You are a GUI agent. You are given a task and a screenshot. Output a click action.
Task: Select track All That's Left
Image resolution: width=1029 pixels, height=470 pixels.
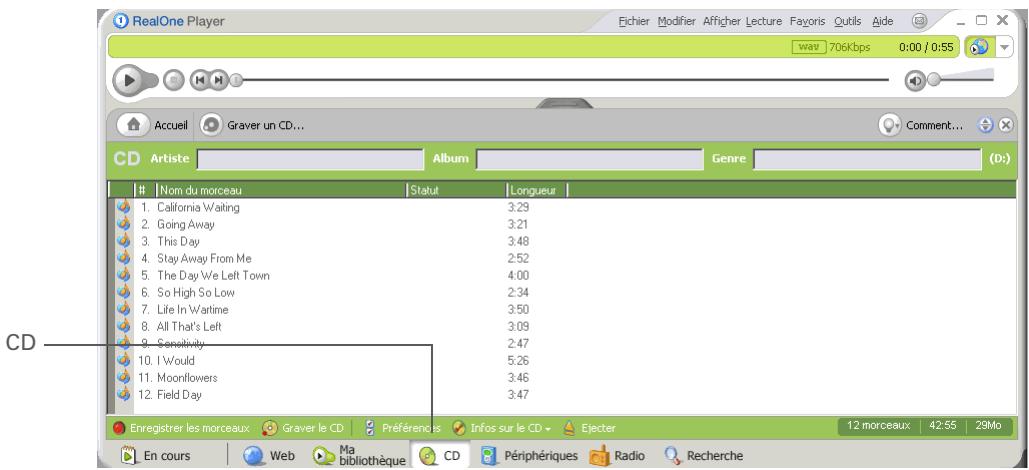click(189, 327)
